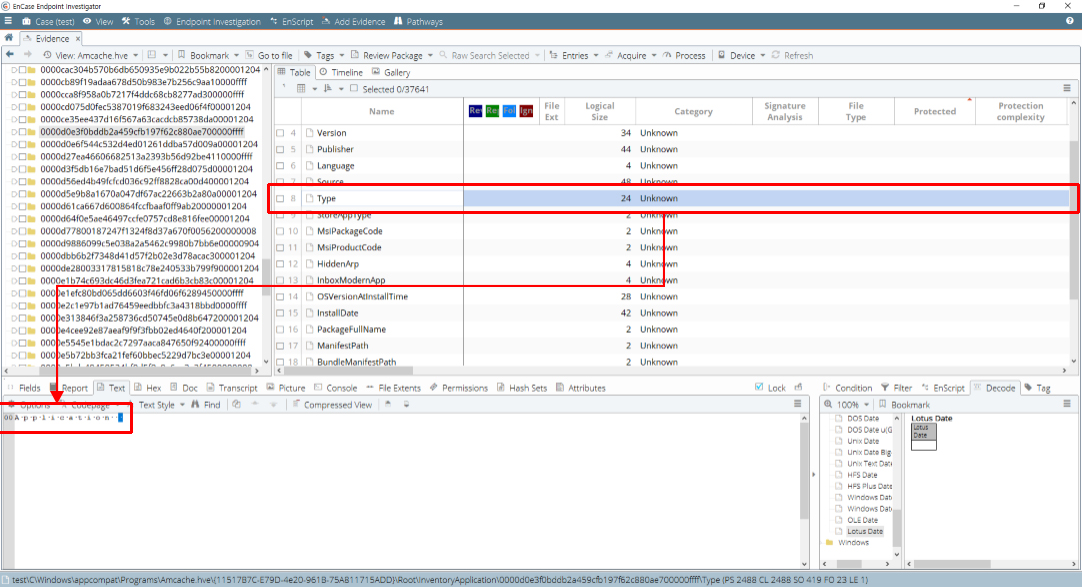Image resolution: width=1082 pixels, height=587 pixels.
Task: Open the EnScript menu
Action: (292, 21)
